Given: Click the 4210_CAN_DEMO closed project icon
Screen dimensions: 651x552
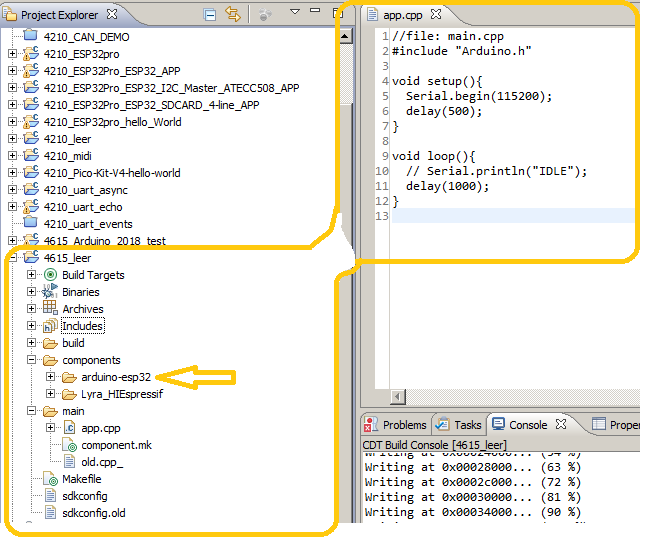Looking at the screenshot, I should click(31, 35).
